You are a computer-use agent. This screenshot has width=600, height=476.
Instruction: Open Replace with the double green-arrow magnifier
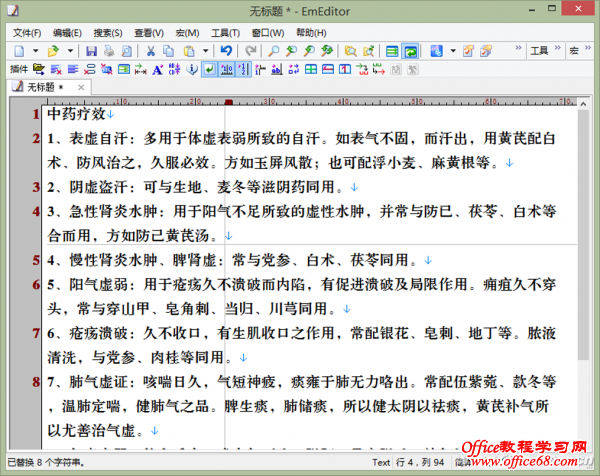tap(327, 51)
